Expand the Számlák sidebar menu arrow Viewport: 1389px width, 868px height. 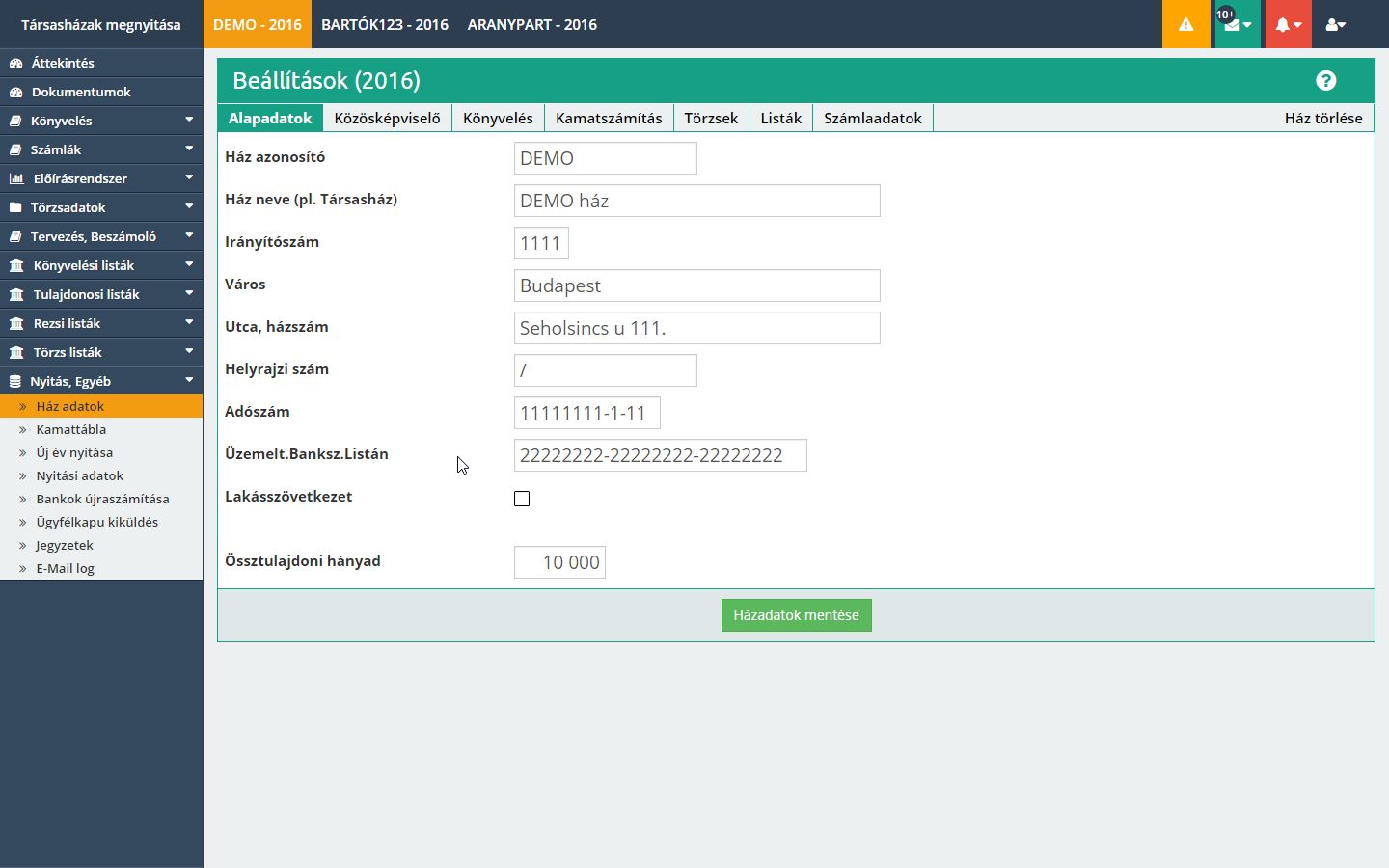(189, 149)
